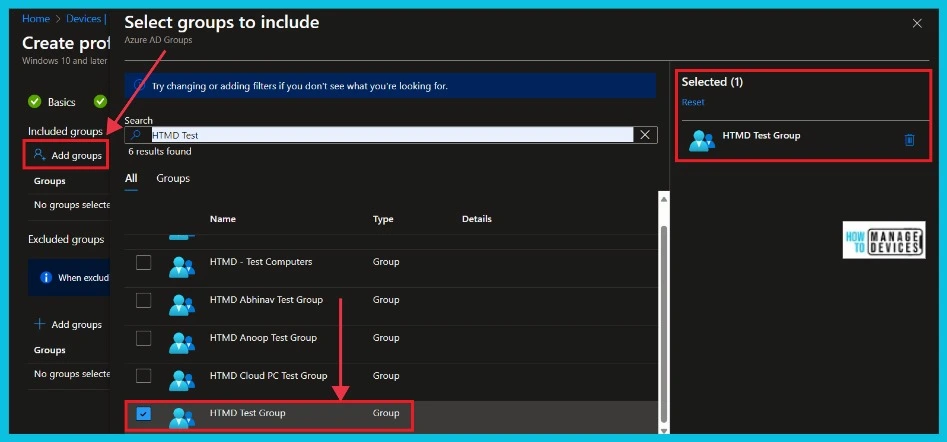The height and width of the screenshot is (442, 947).
Task: Go to Devices breadcrumb link
Action: (83, 19)
